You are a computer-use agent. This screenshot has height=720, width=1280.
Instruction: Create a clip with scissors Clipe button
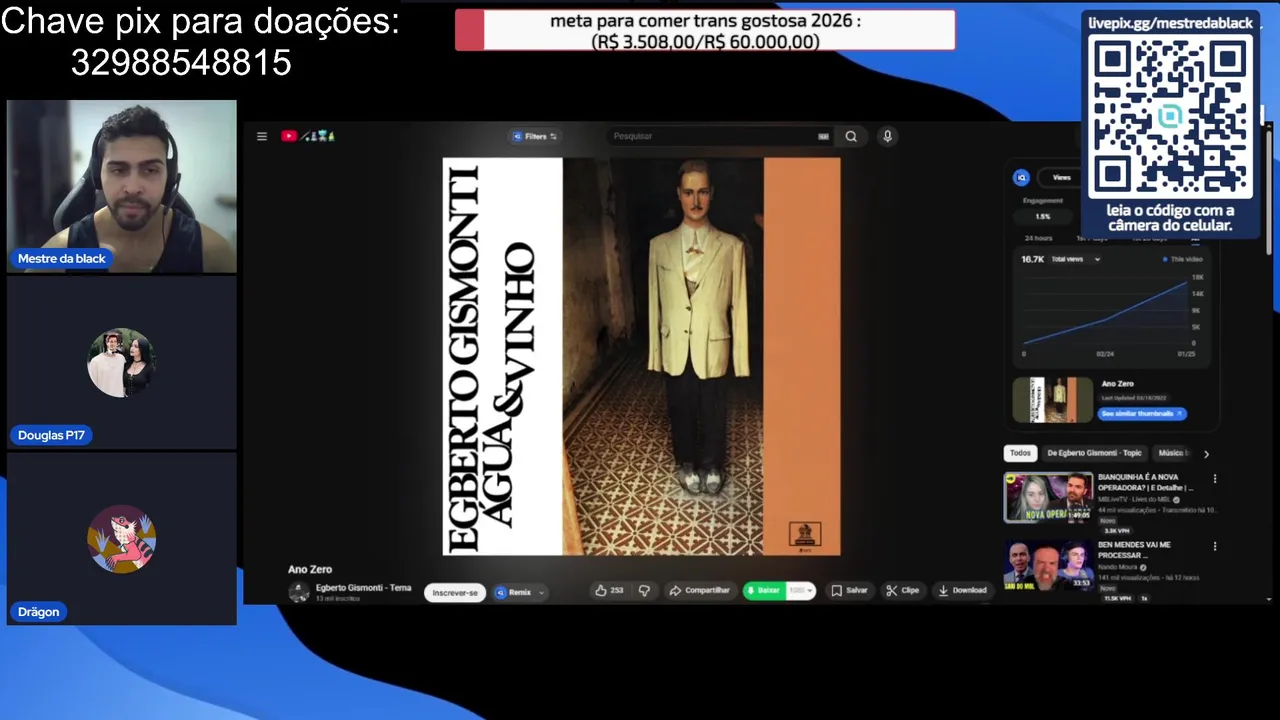click(x=903, y=590)
